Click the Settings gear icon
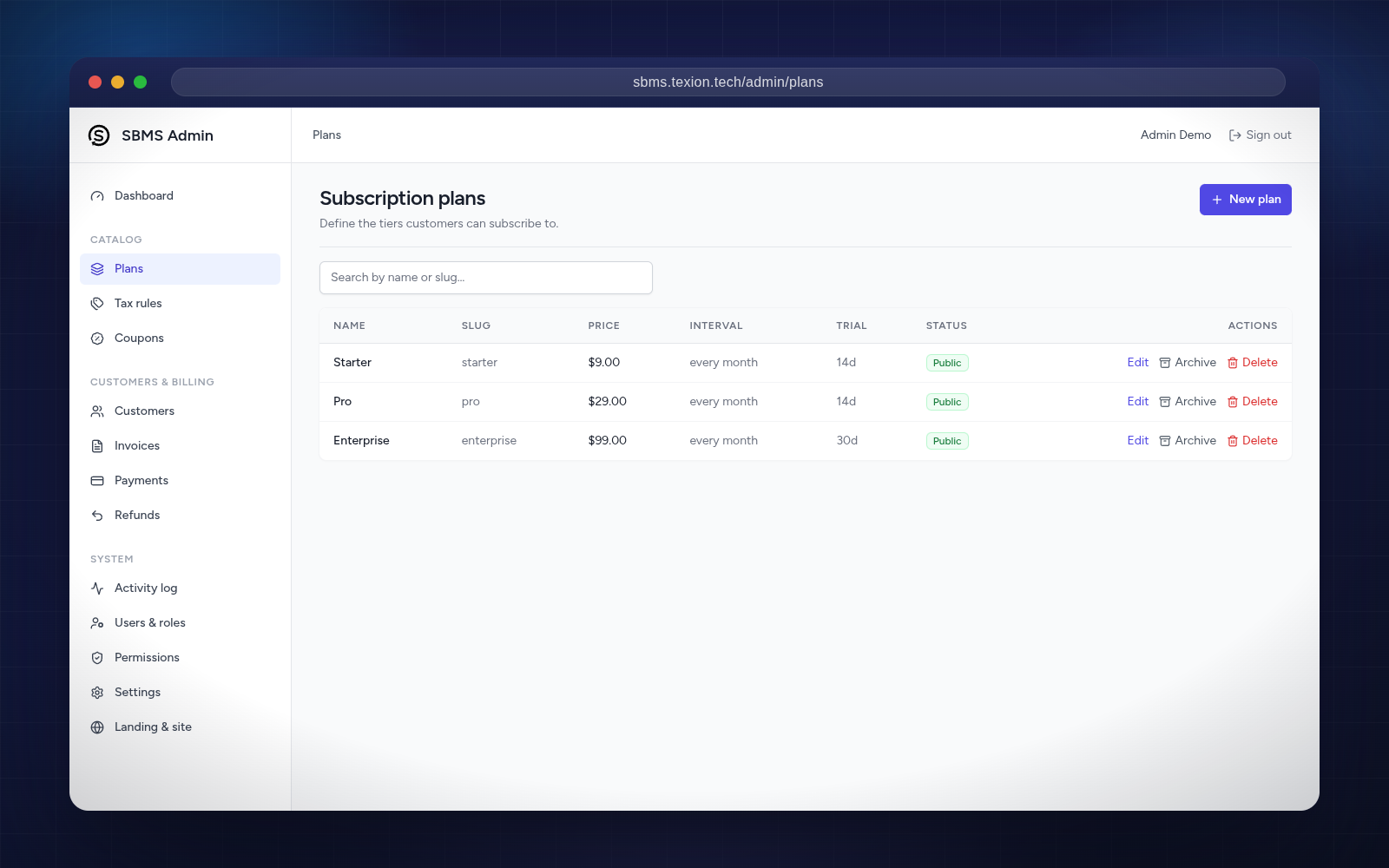Viewport: 1389px width, 868px height. pyautogui.click(x=97, y=693)
